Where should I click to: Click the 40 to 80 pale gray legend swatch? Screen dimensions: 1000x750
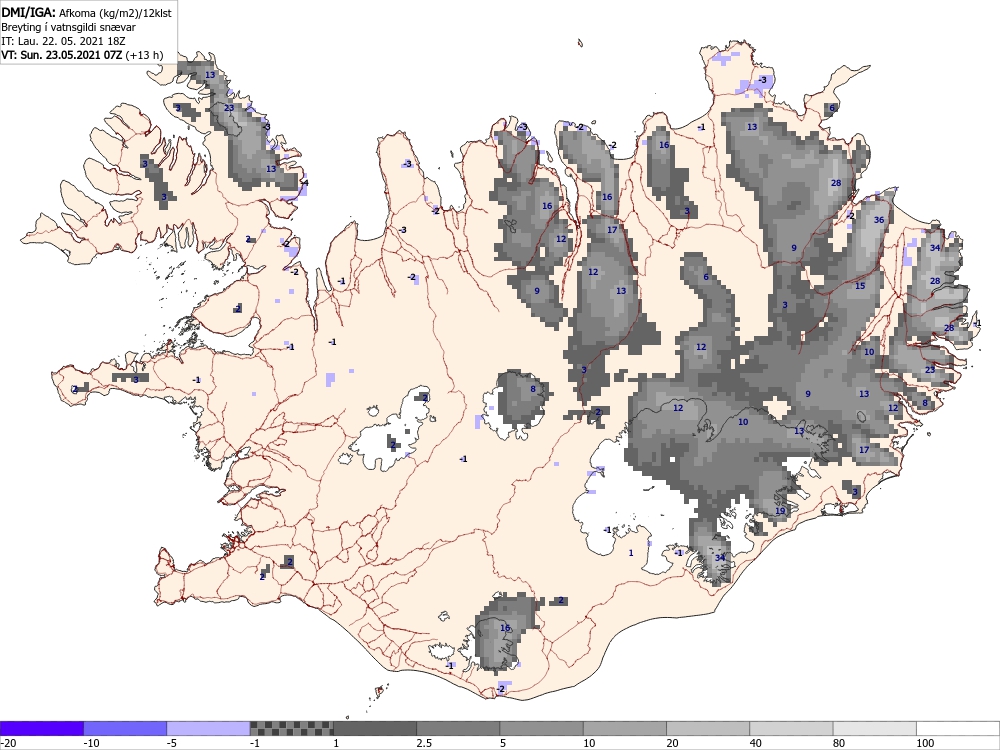coord(791,728)
